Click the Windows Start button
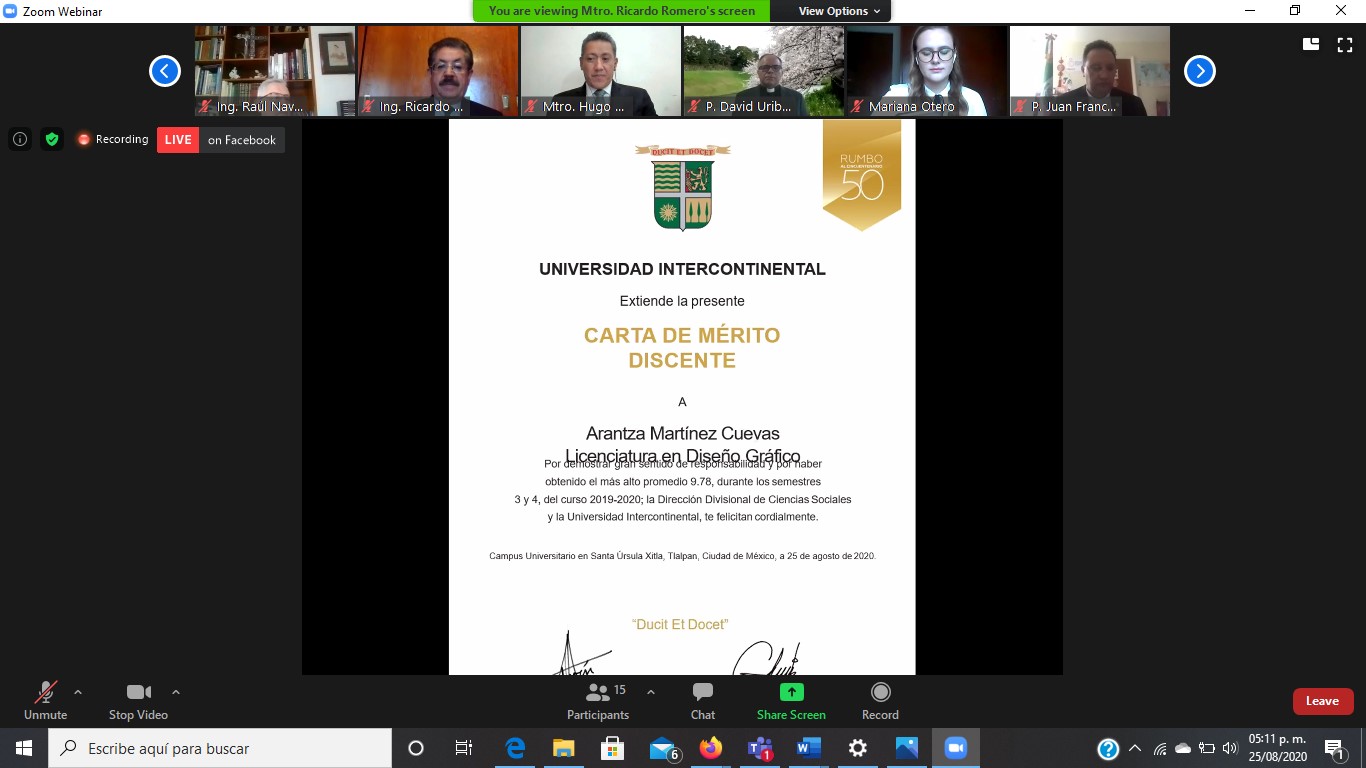 tap(24, 748)
